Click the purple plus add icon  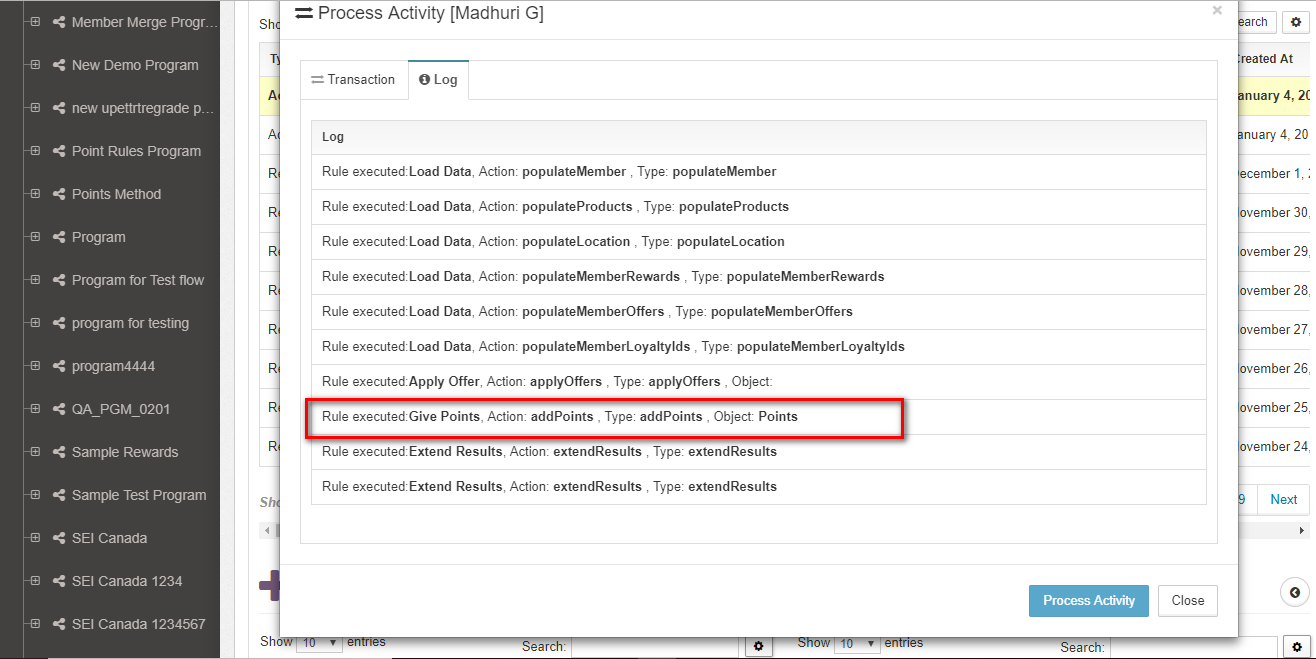[269, 586]
